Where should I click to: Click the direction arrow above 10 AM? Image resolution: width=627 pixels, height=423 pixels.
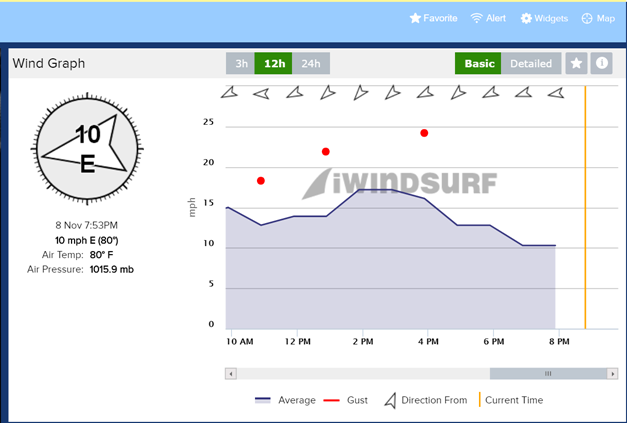click(x=230, y=93)
